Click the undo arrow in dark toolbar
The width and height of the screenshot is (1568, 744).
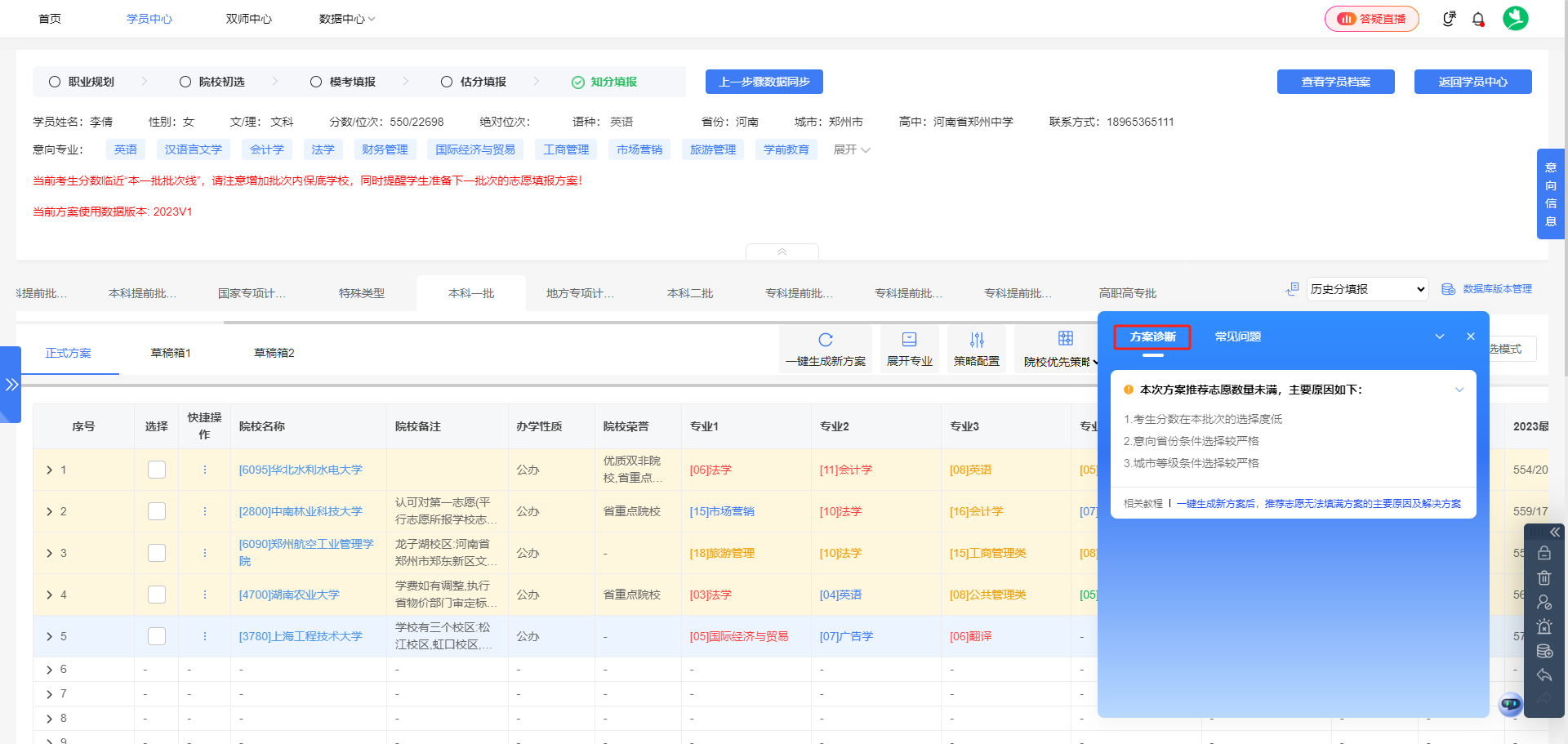[1544, 675]
